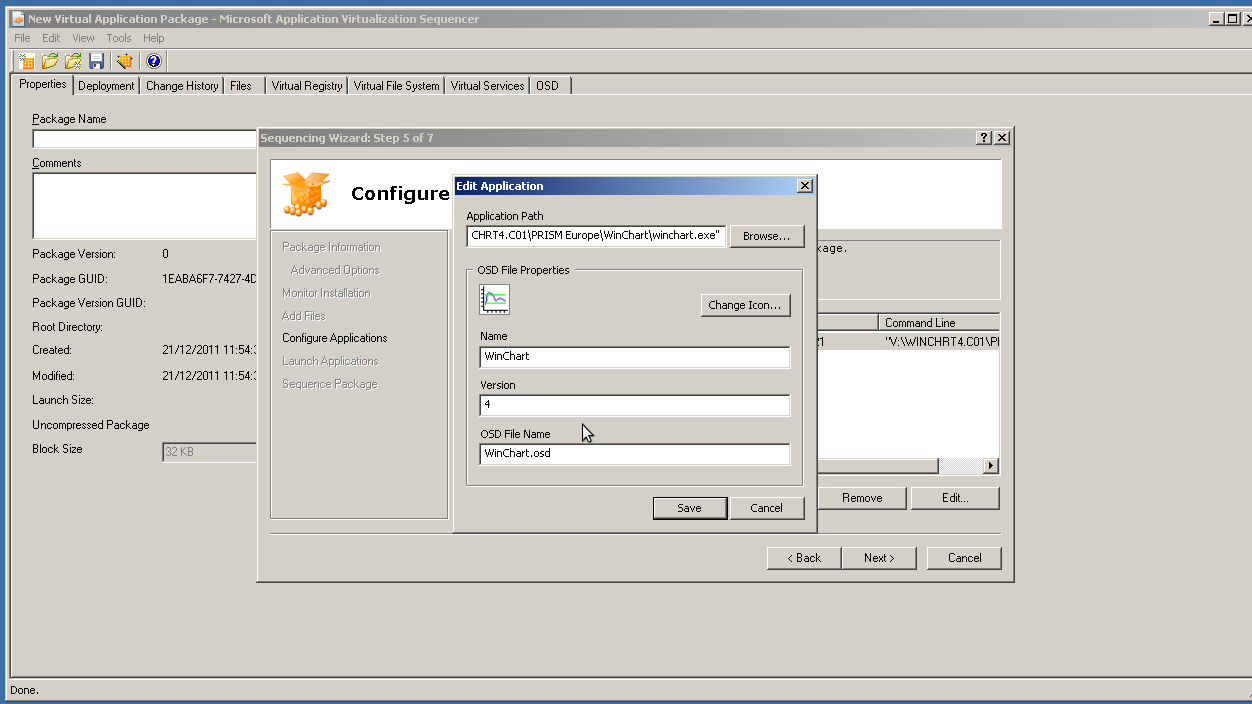The height and width of the screenshot is (704, 1252).
Task: Click the Version field containing 4
Action: coord(635,405)
